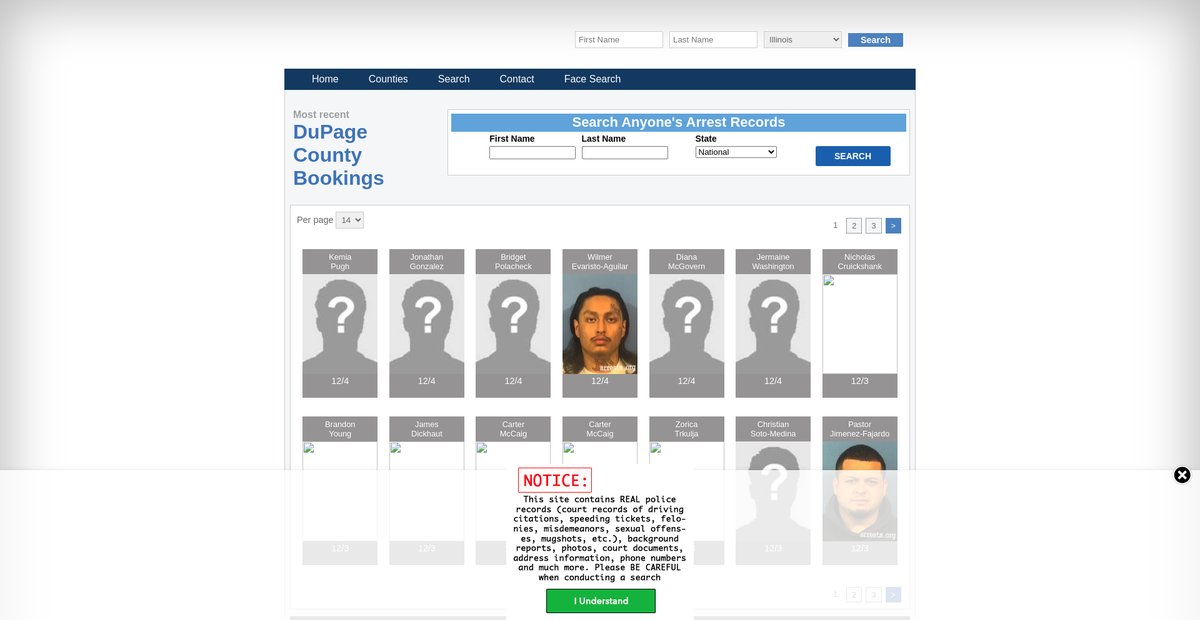Click the I Understand button
Screen dimensions: 1200x620
[x=601, y=601]
